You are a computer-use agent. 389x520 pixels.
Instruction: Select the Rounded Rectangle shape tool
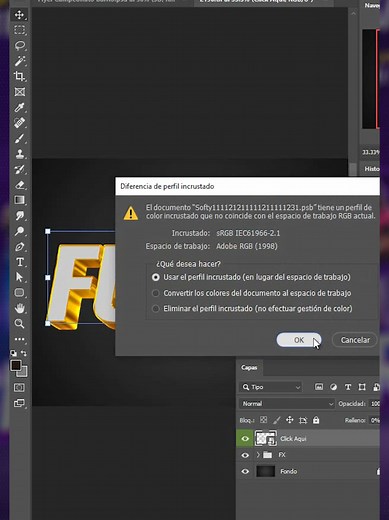click(x=19, y=293)
